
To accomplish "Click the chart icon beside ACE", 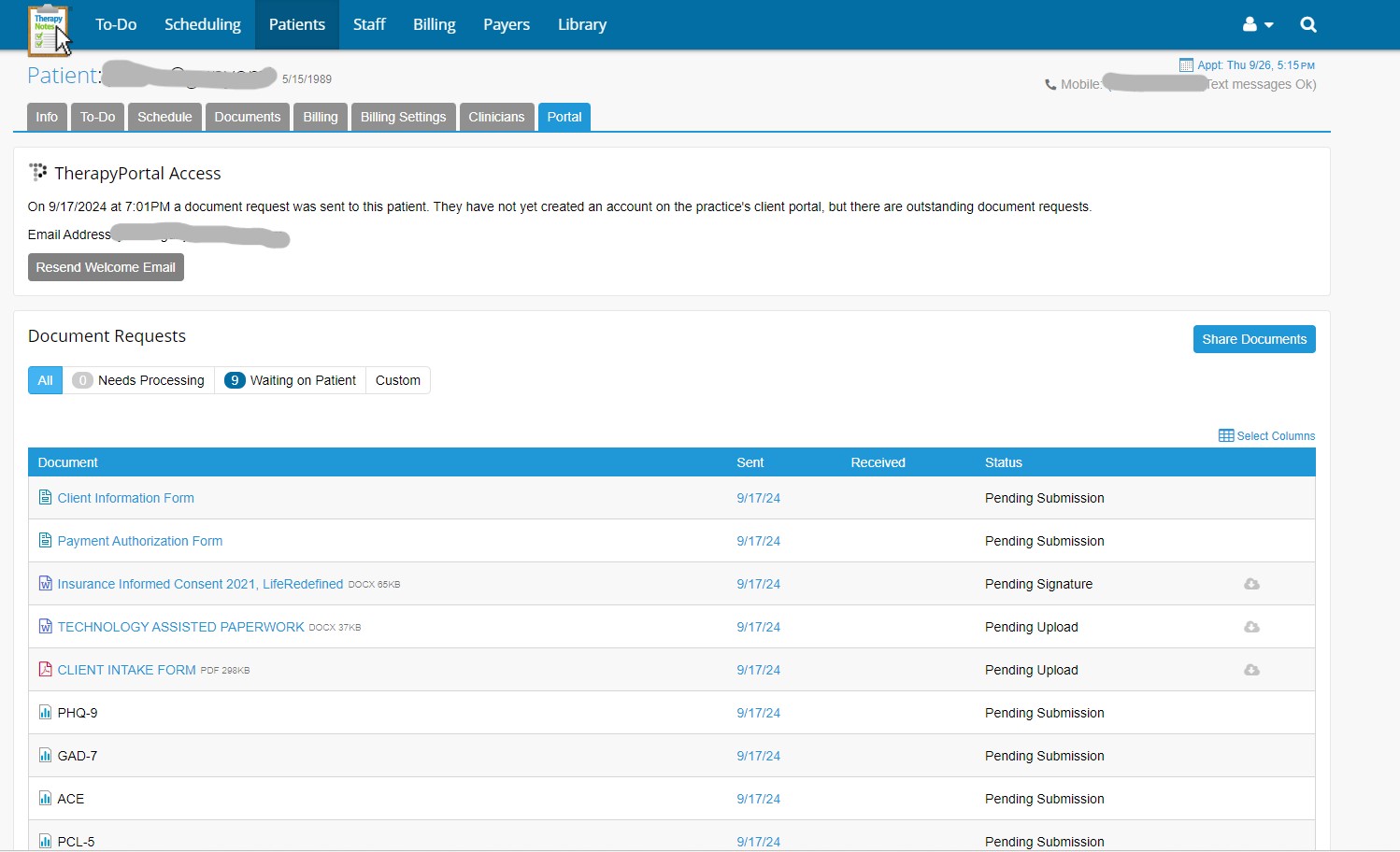I will [45, 798].
